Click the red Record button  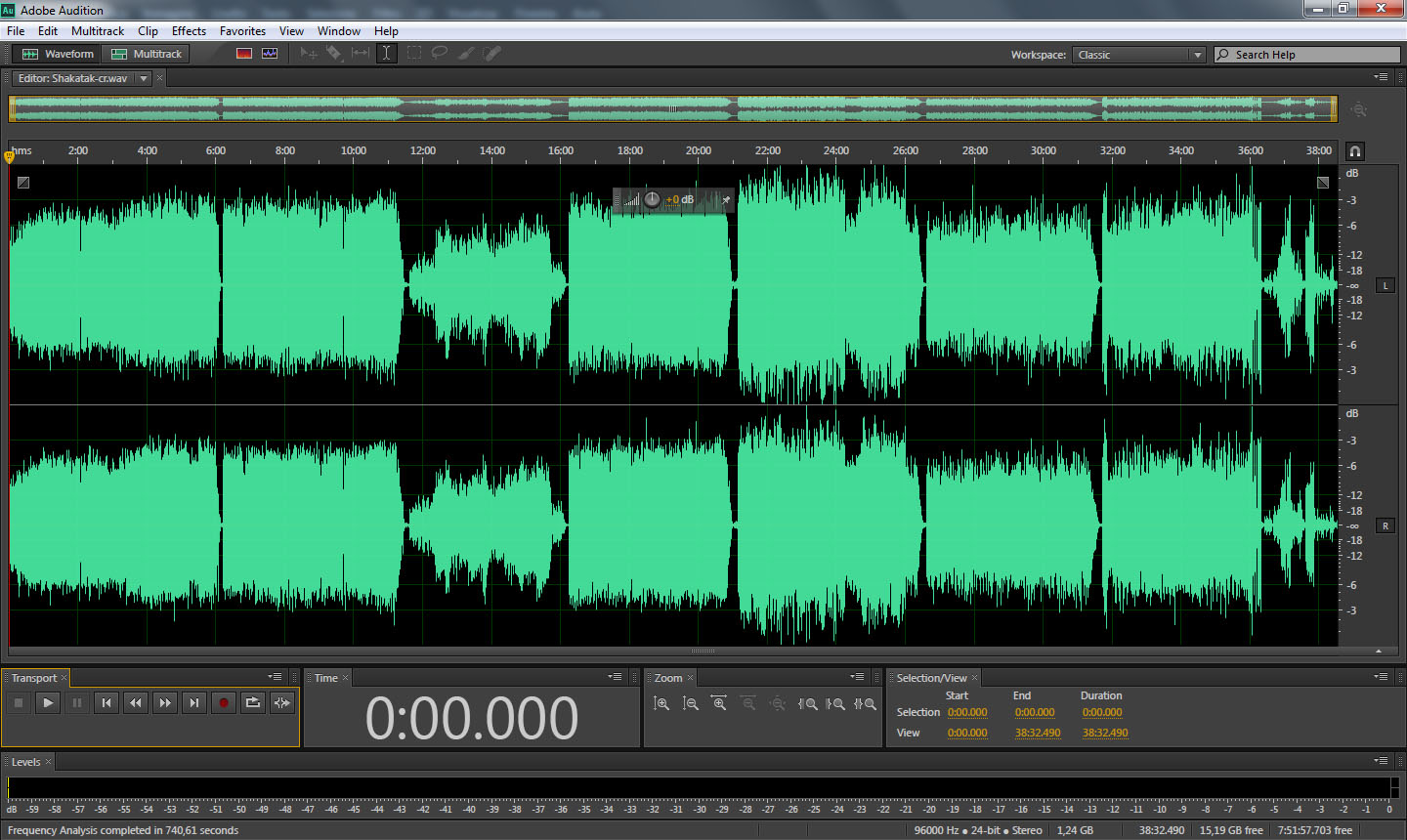click(224, 702)
